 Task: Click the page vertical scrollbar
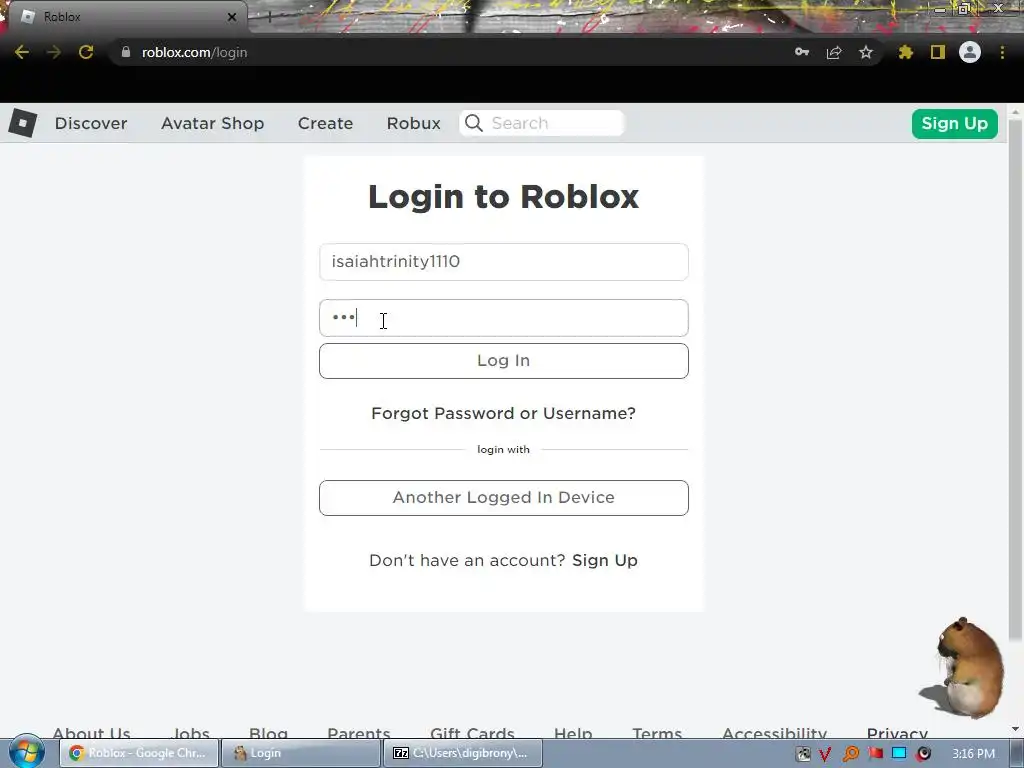click(x=1015, y=379)
